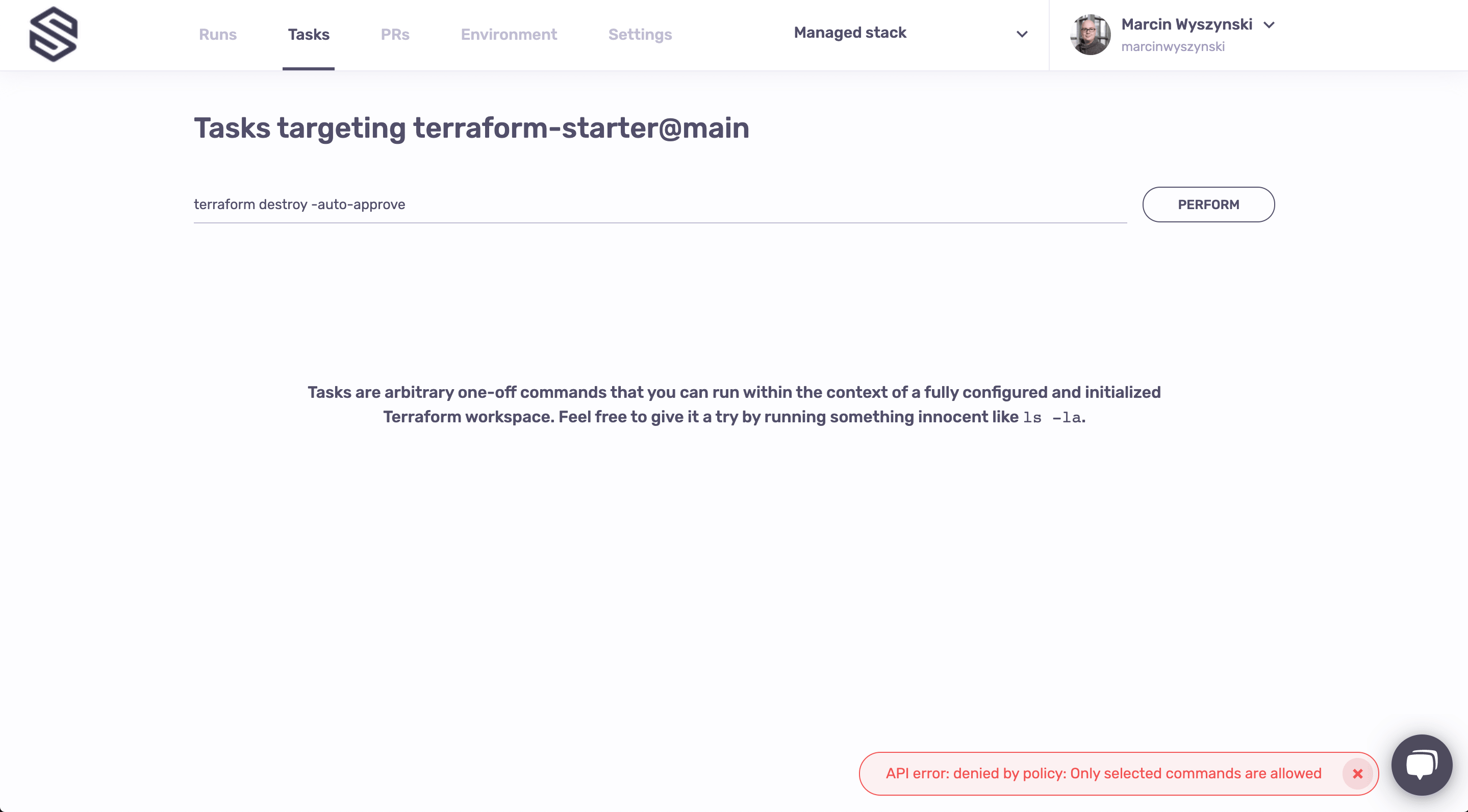Screen dimensions: 1468x812
Task: Click the chat support bubble icon
Action: point(1421,763)
